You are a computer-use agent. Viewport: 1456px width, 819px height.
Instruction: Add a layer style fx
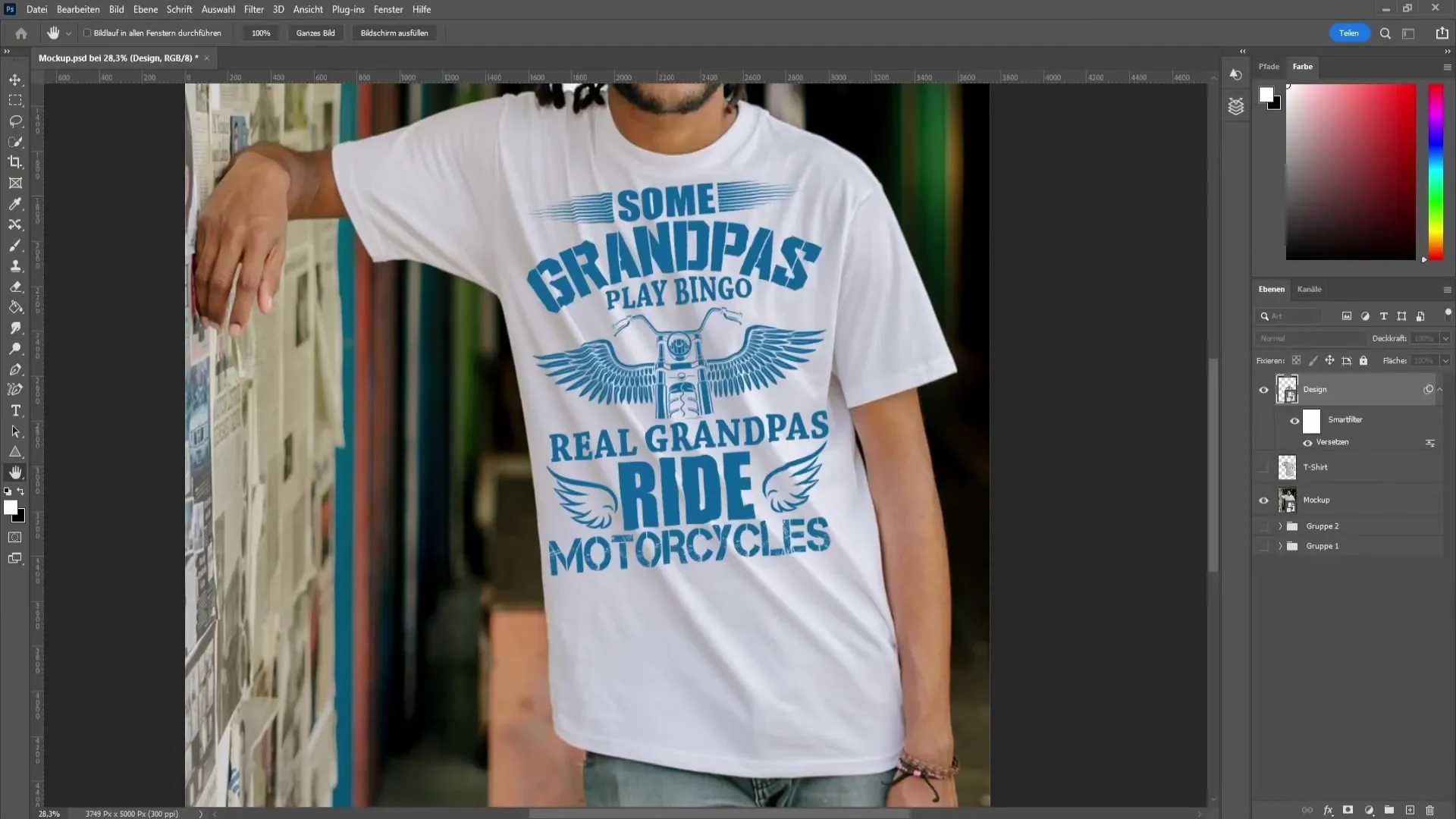tap(1329, 811)
